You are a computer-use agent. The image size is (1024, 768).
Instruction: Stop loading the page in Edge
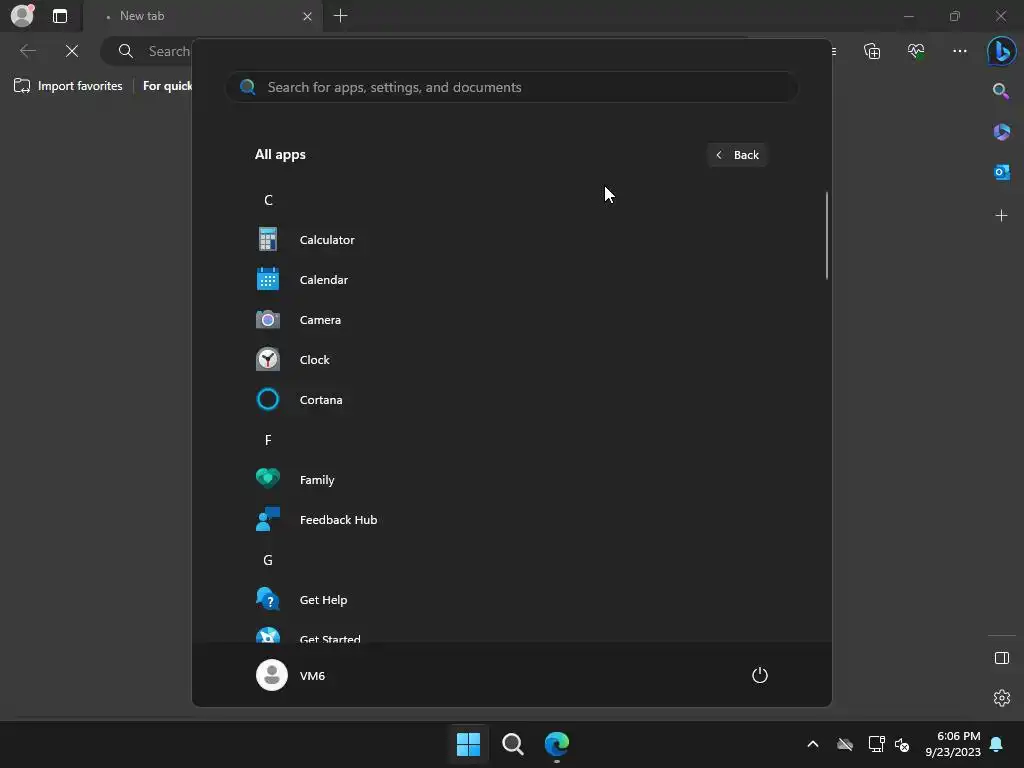(x=72, y=51)
